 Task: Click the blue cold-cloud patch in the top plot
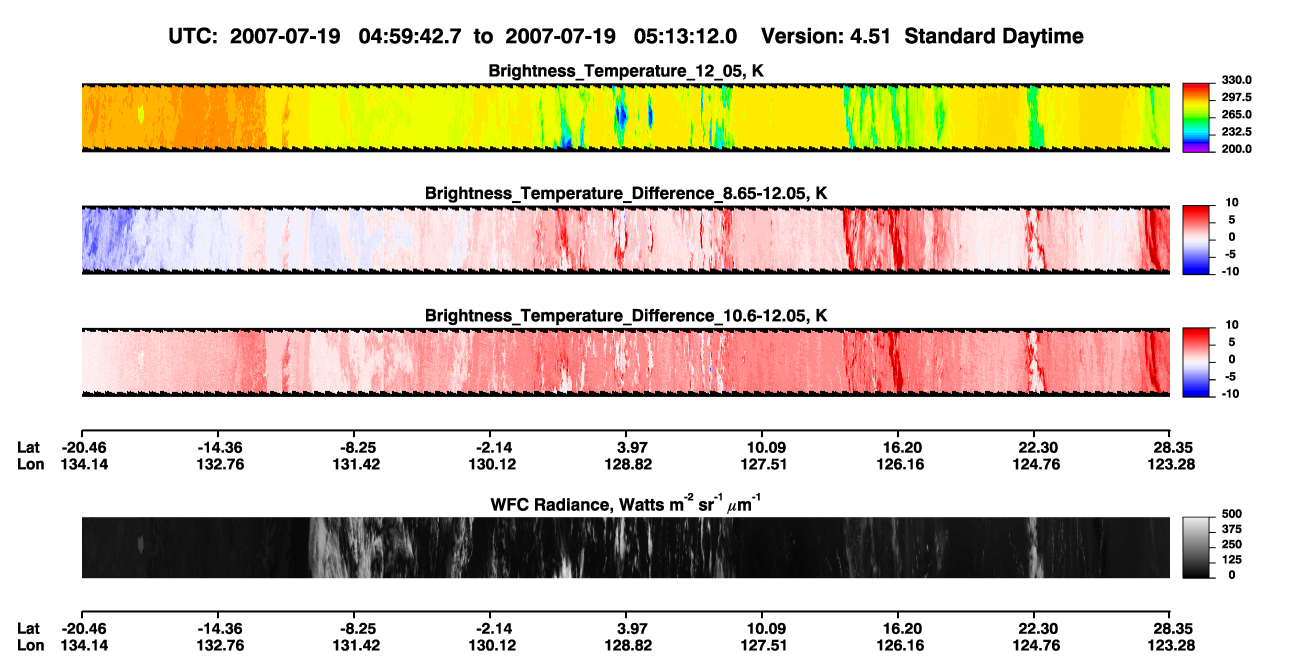[x=620, y=115]
